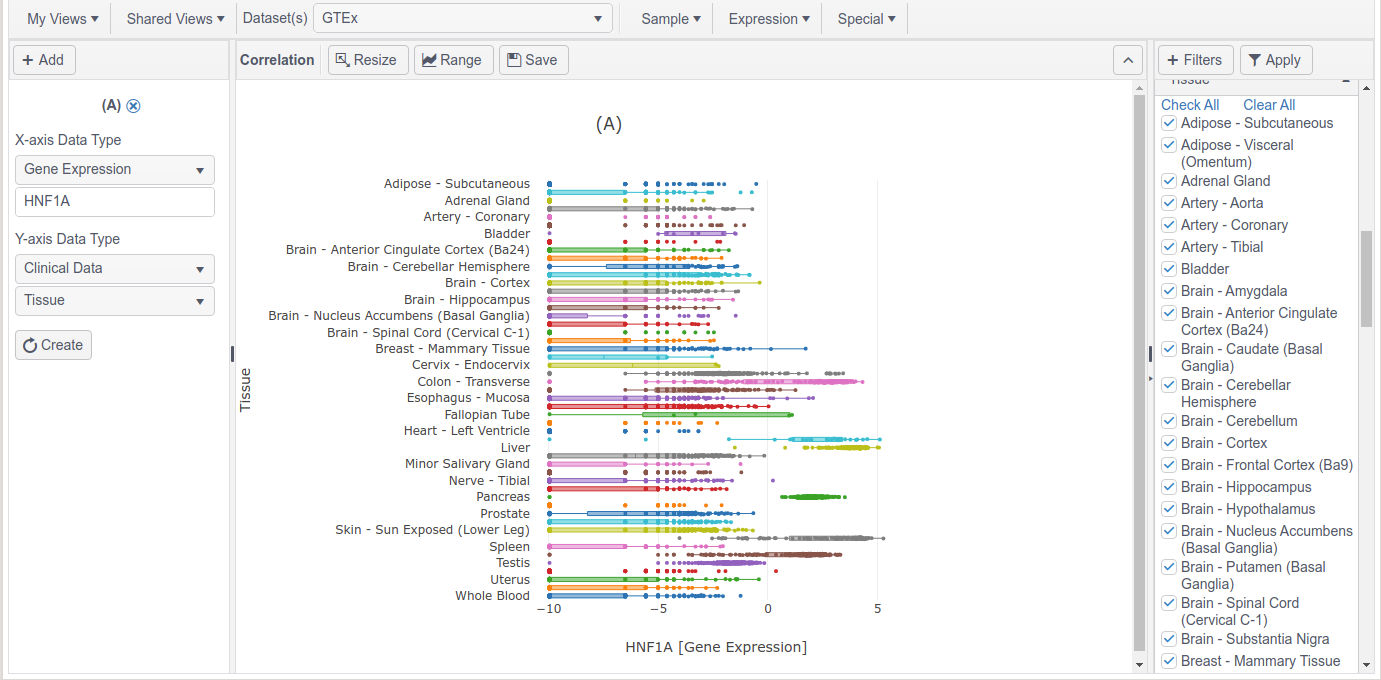Viewport: 1381px width, 680px height.
Task: Click the (A) plot title in chart
Action: click(609, 124)
